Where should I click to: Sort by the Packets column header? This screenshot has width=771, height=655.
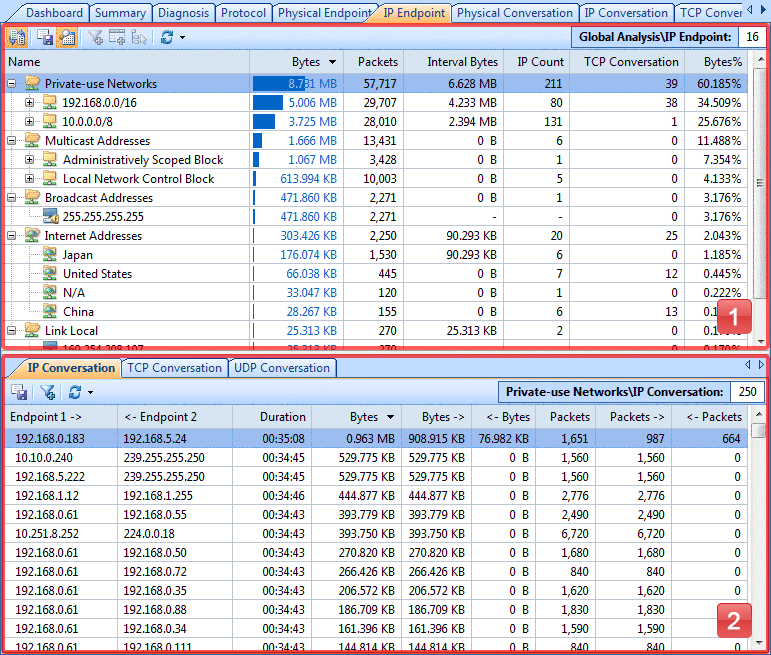tap(377, 62)
